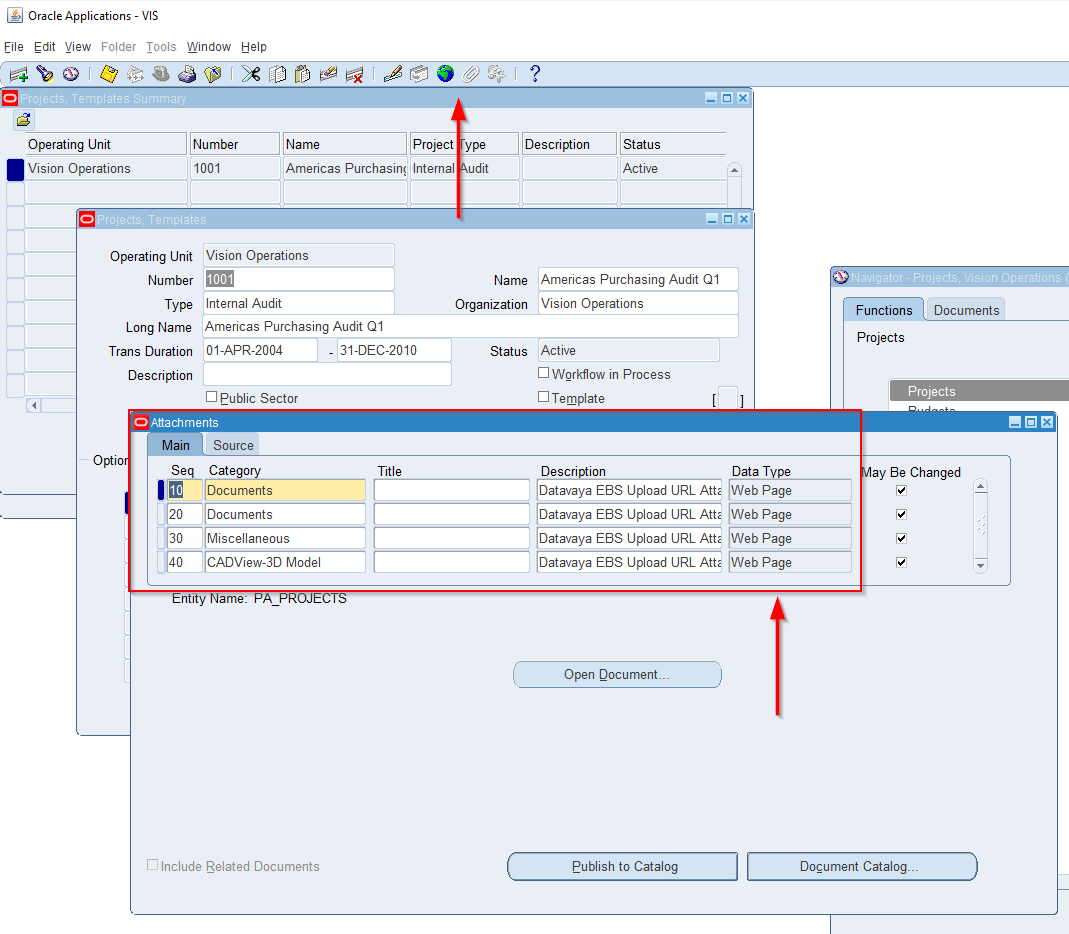Open the View menu
Viewport: 1069px width, 934px height.
[x=78, y=46]
